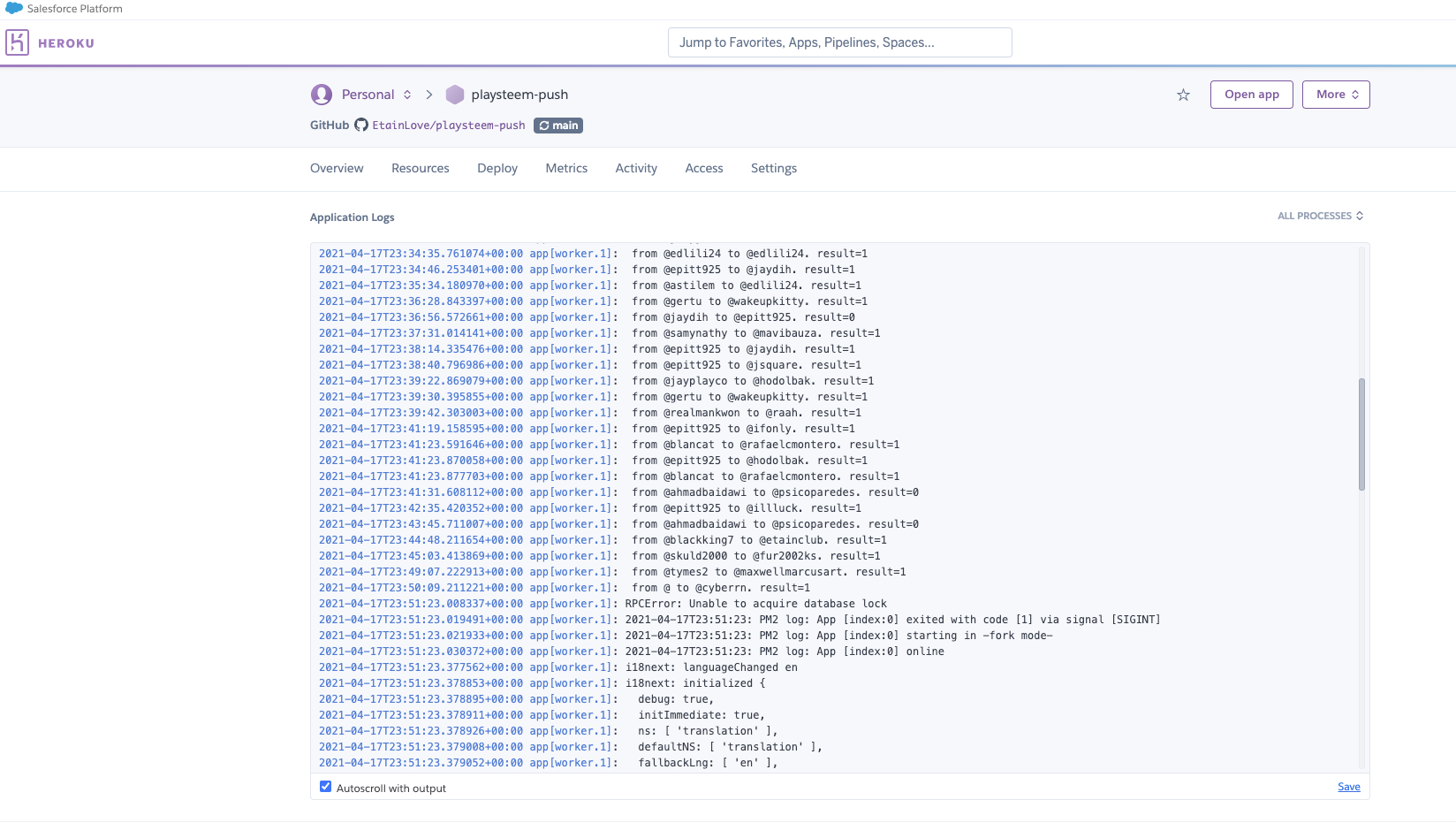Open the EtainLove/playsteem-push GitHub link
Viewport: 1456px width, 823px height.
[x=449, y=126]
